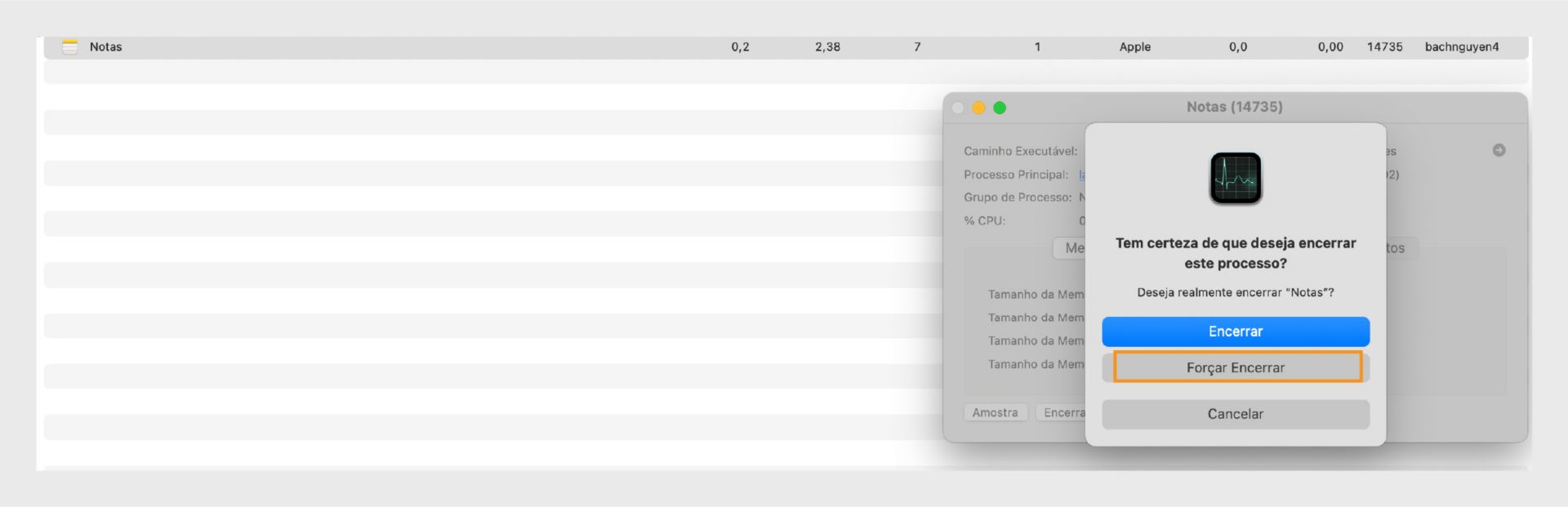Click the 2,38 CPU time value
1568x507 pixels.
(x=827, y=47)
